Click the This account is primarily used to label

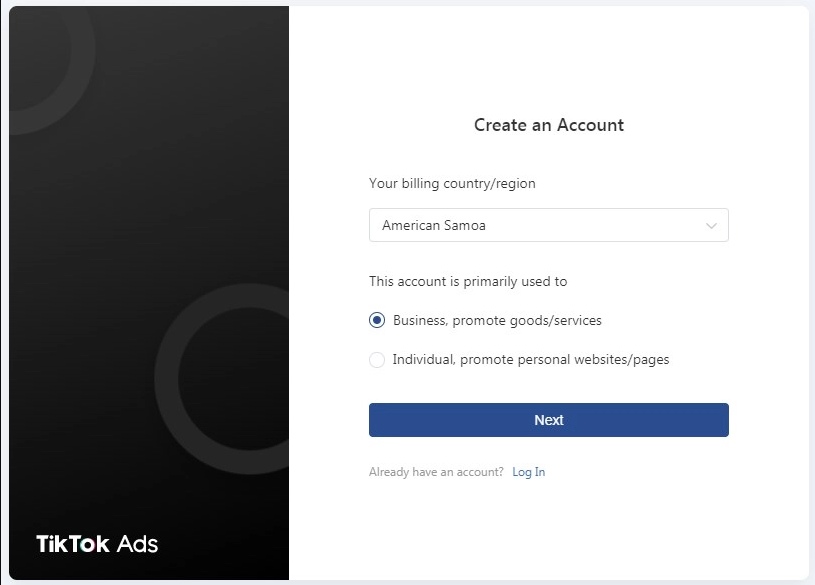pyautogui.click(x=468, y=281)
